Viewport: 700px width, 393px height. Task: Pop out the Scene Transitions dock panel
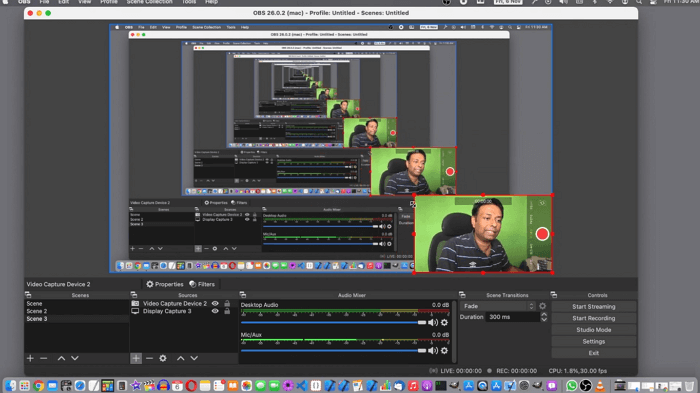[x=462, y=295]
